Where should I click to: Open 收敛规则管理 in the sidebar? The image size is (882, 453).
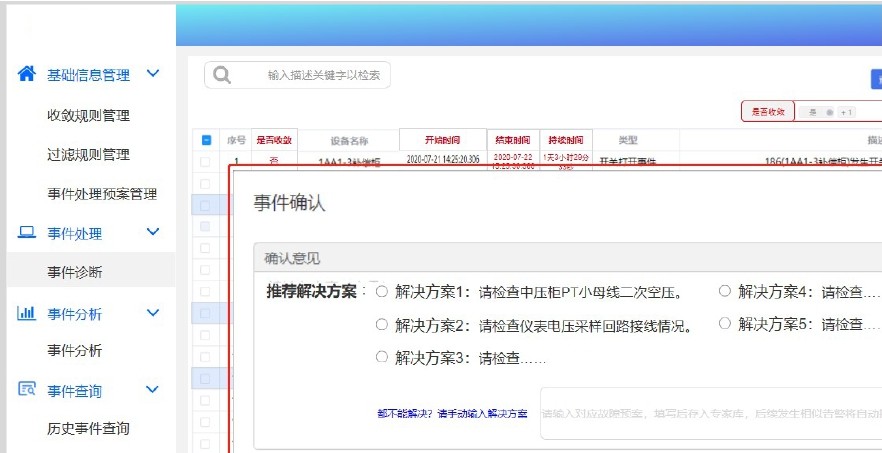88,115
